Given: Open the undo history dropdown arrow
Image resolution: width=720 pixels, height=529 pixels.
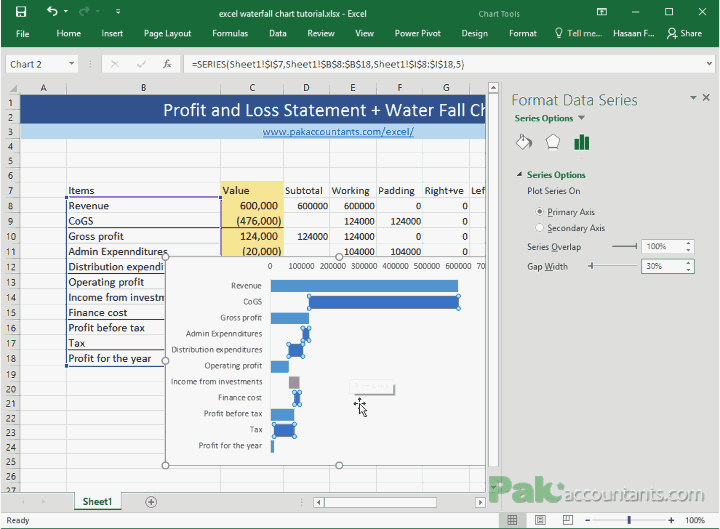Looking at the screenshot, I should 66,11.
